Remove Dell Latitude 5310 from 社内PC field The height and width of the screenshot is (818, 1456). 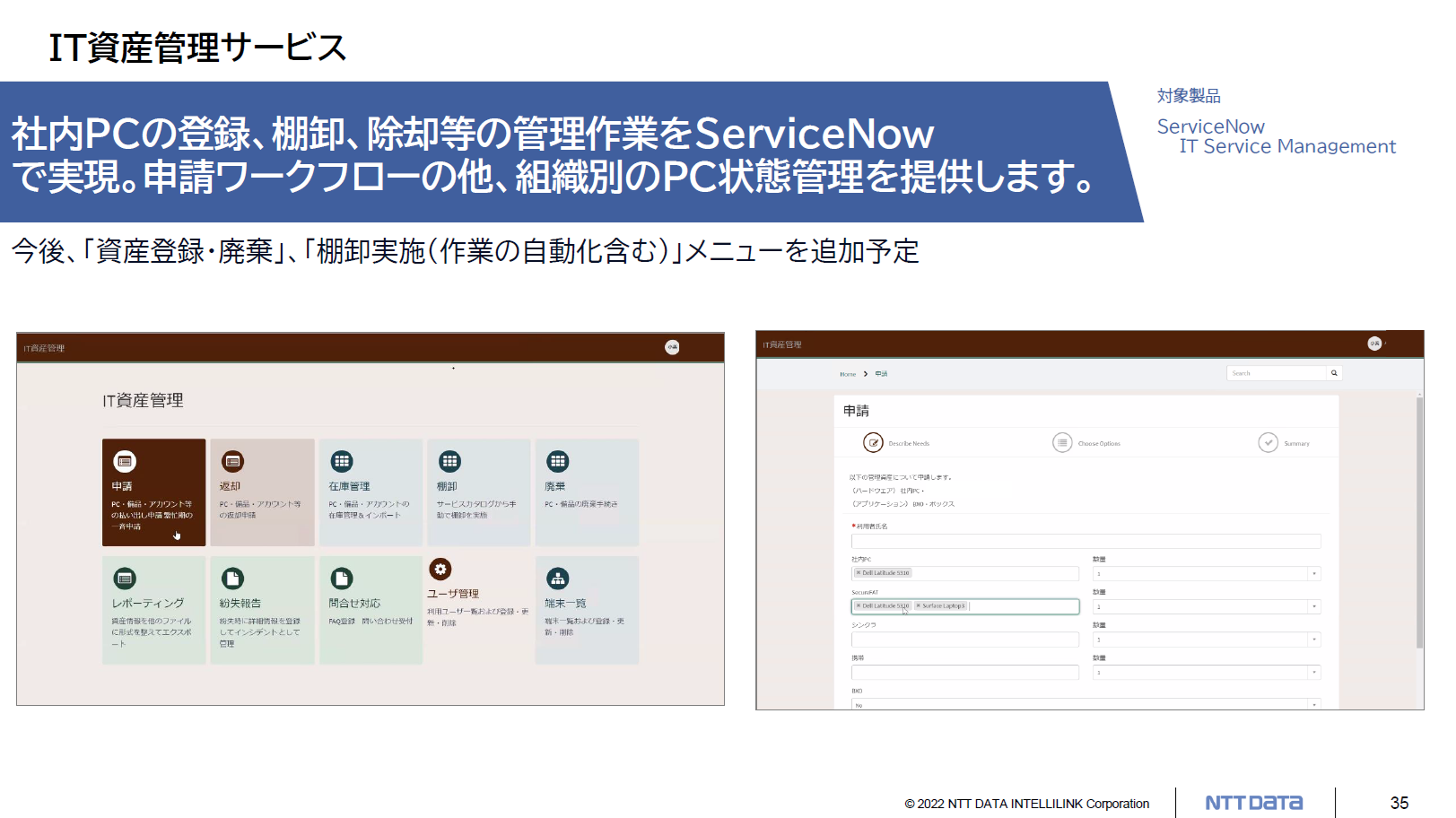(x=859, y=573)
